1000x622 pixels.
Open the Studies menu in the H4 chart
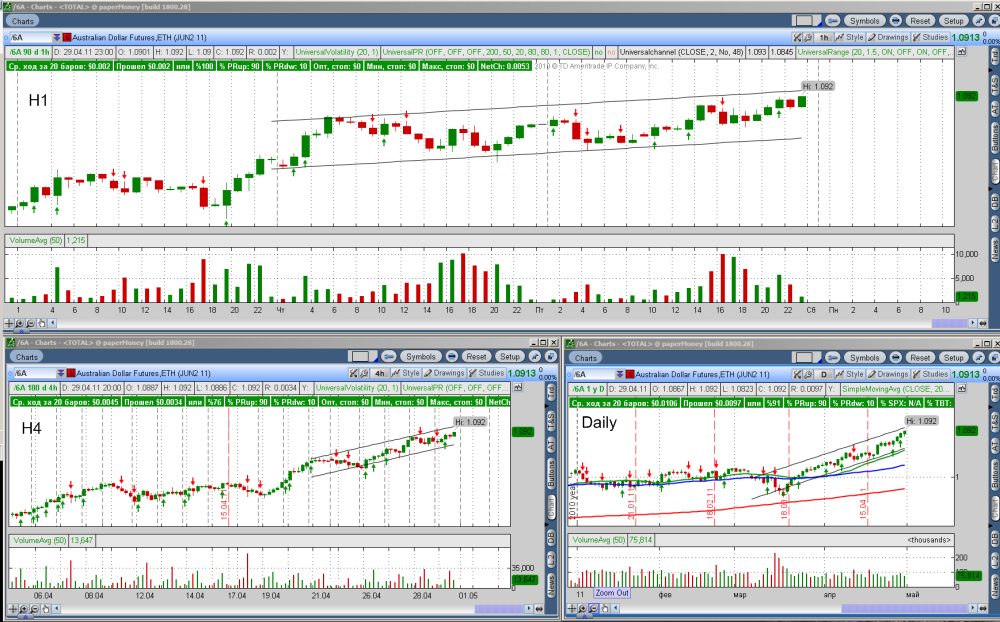coord(487,373)
